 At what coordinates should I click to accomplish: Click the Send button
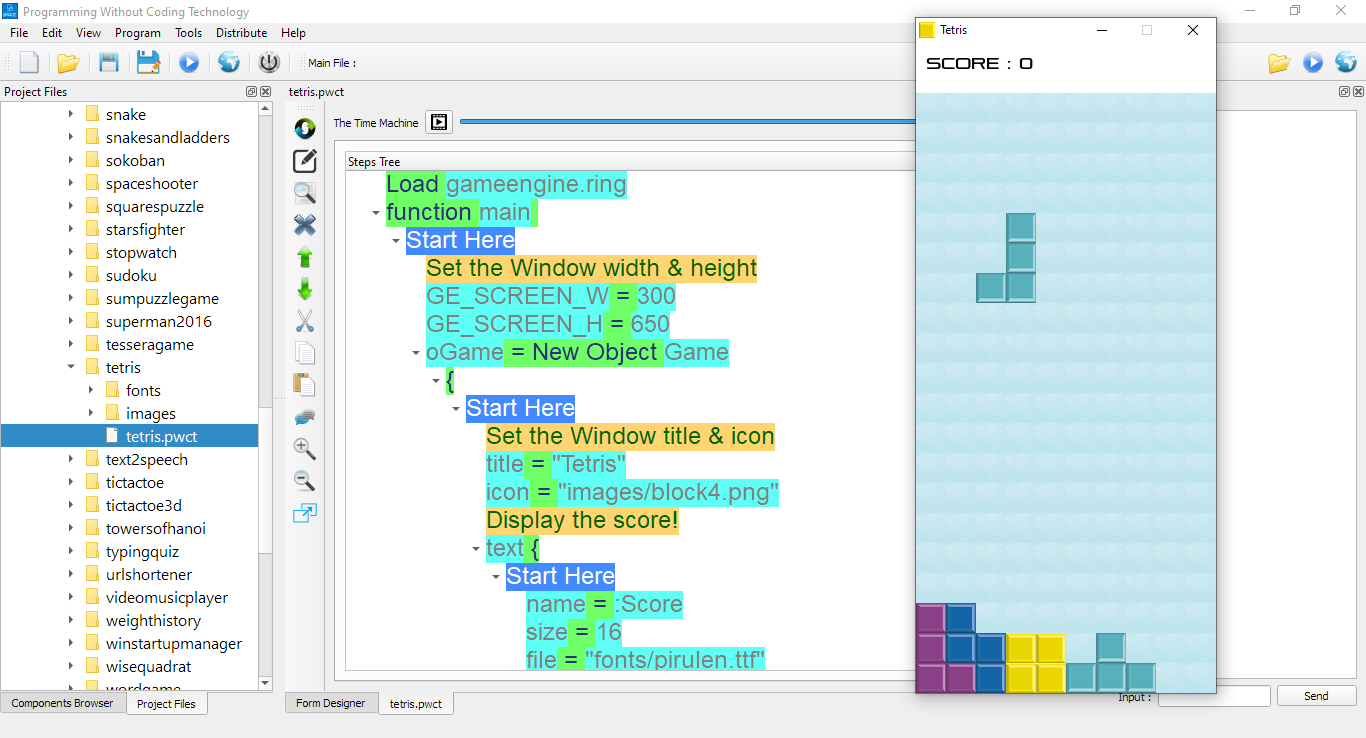click(1316, 696)
